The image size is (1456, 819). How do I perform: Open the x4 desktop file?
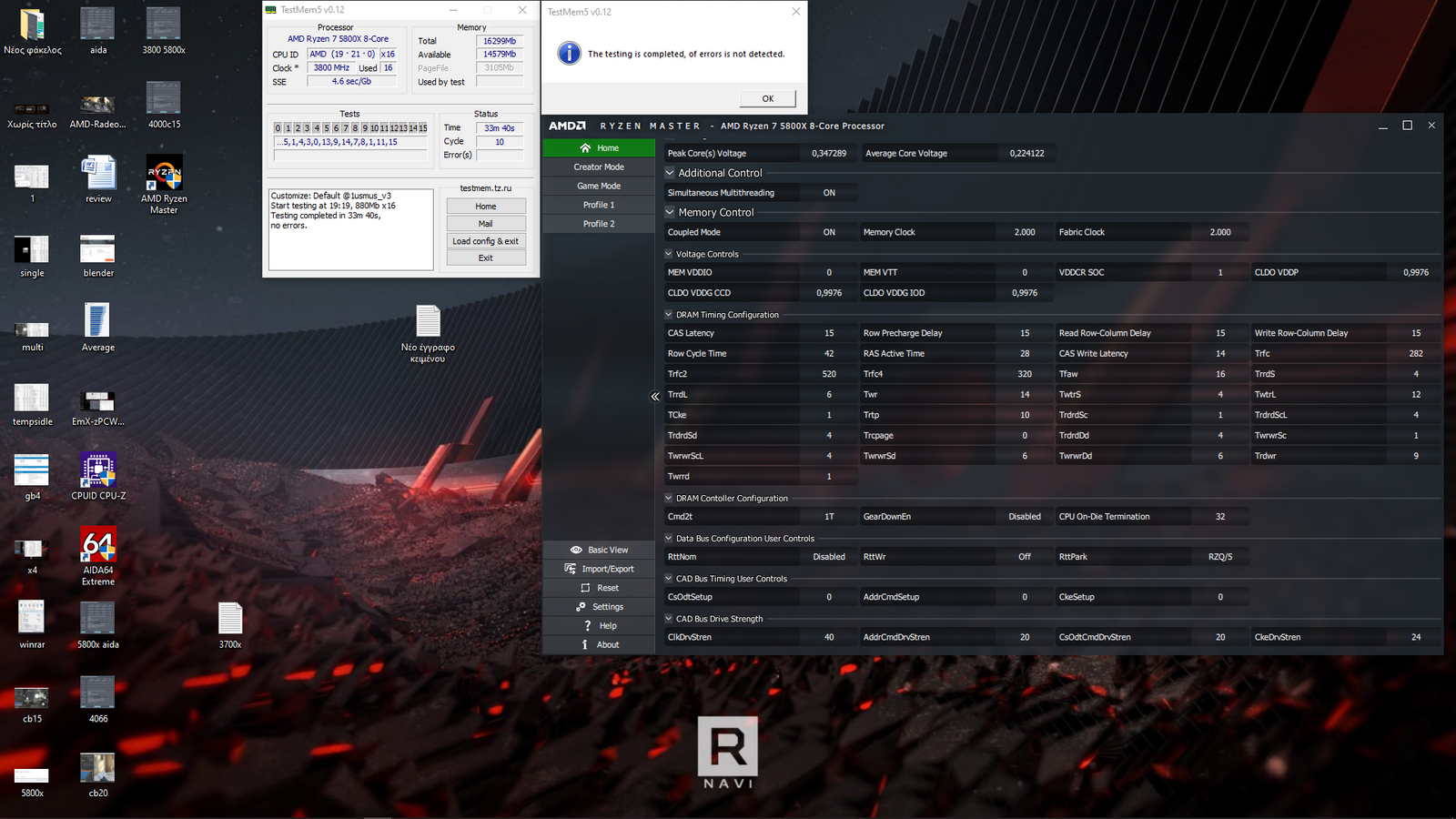33,555
